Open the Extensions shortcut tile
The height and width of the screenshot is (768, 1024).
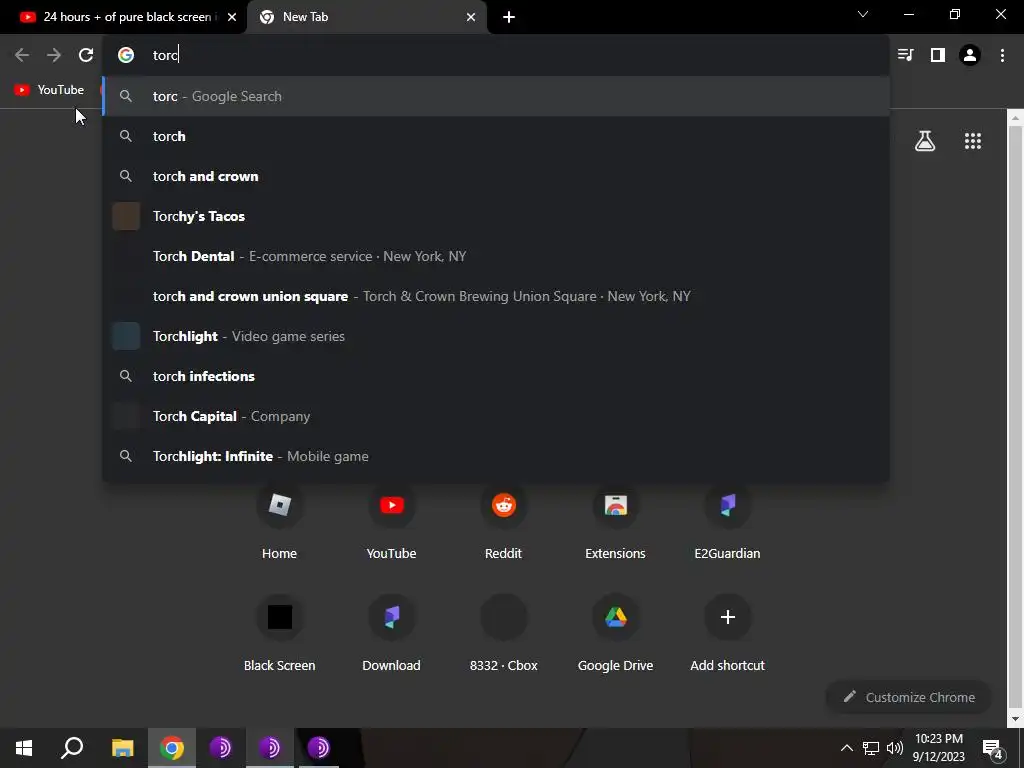[x=615, y=522]
